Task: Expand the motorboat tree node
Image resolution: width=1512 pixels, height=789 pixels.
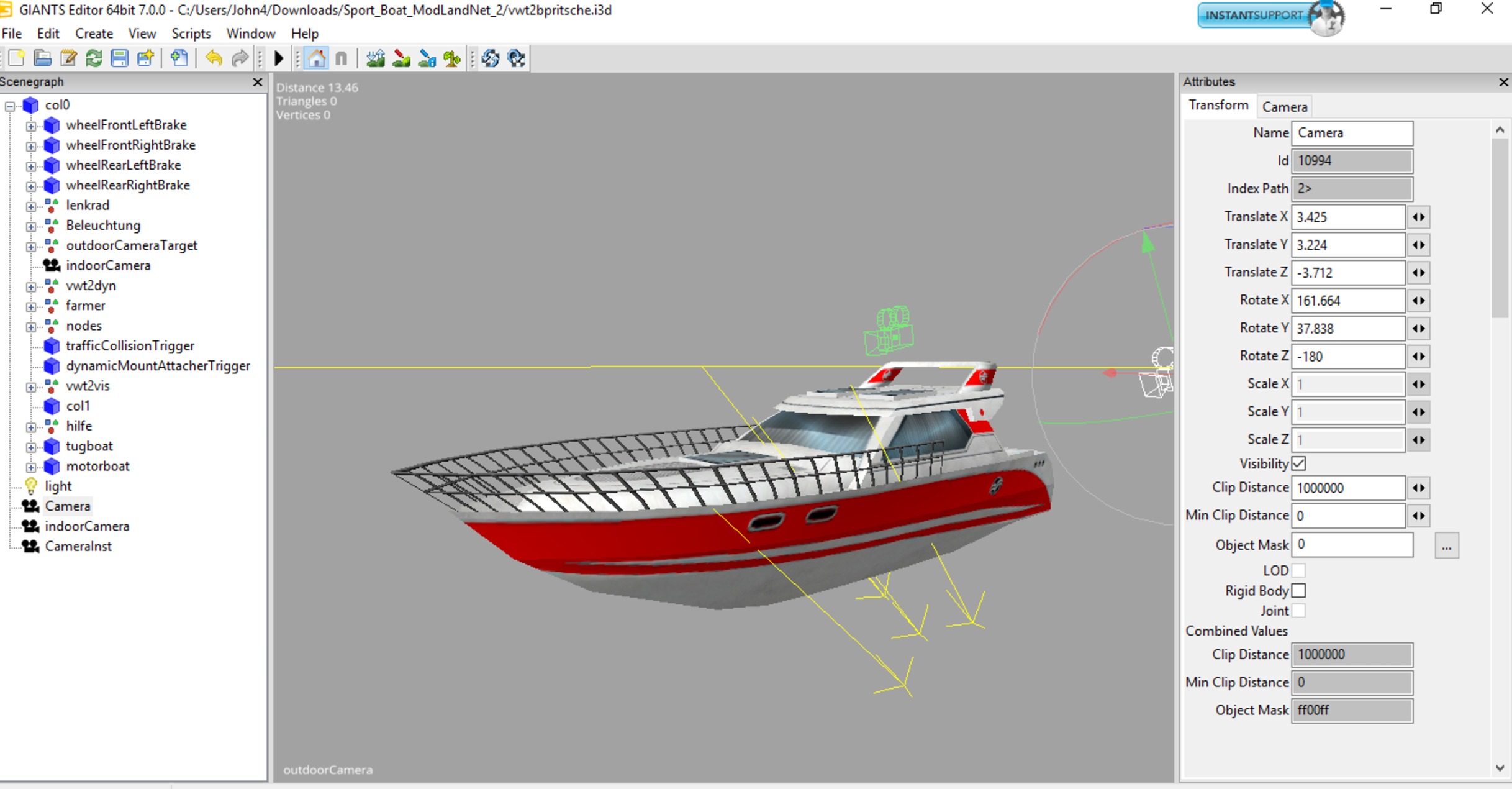Action: tap(30, 467)
